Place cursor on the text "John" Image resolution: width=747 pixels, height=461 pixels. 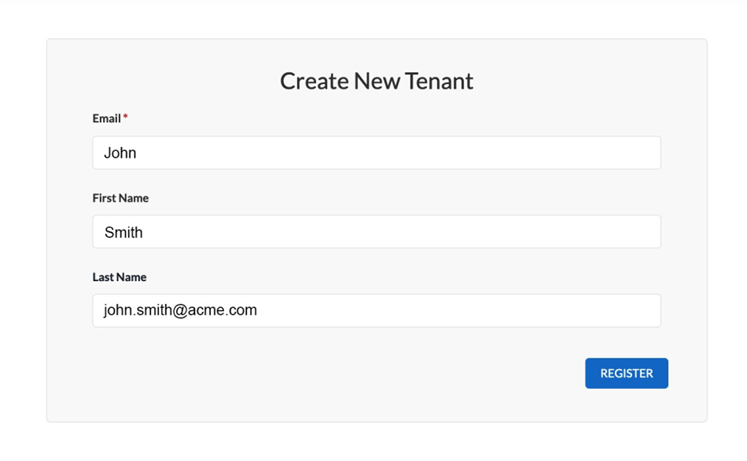coord(120,153)
